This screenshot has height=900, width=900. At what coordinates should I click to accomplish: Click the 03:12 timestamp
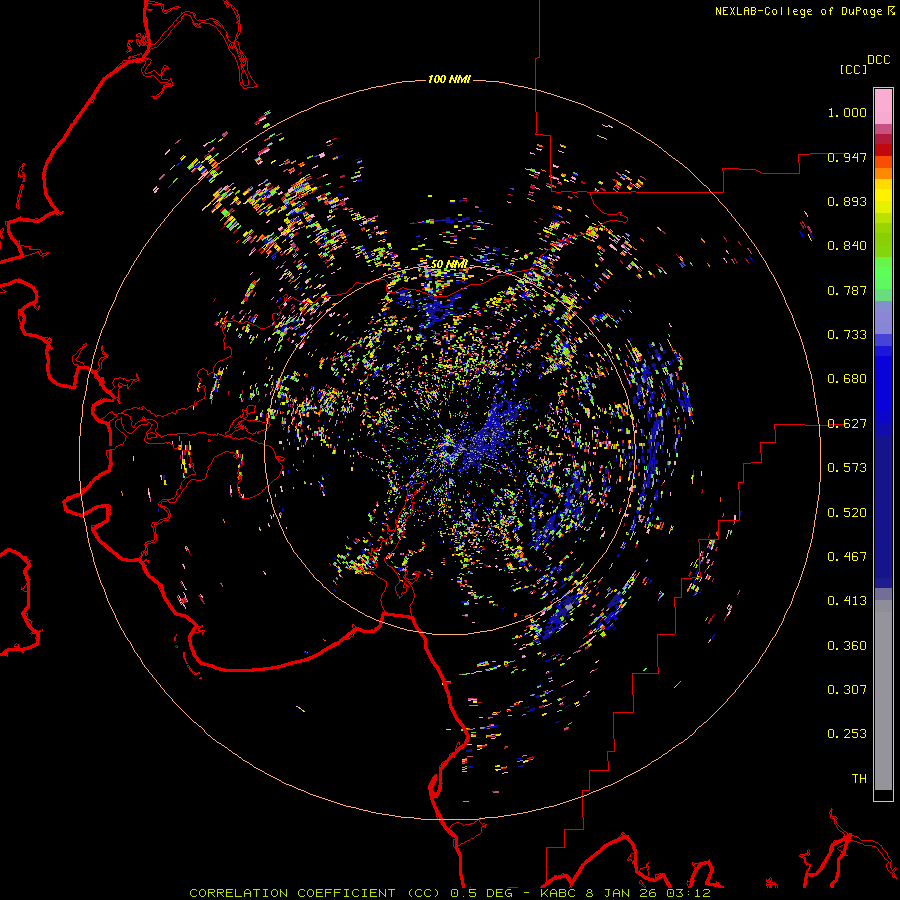[x=688, y=893]
